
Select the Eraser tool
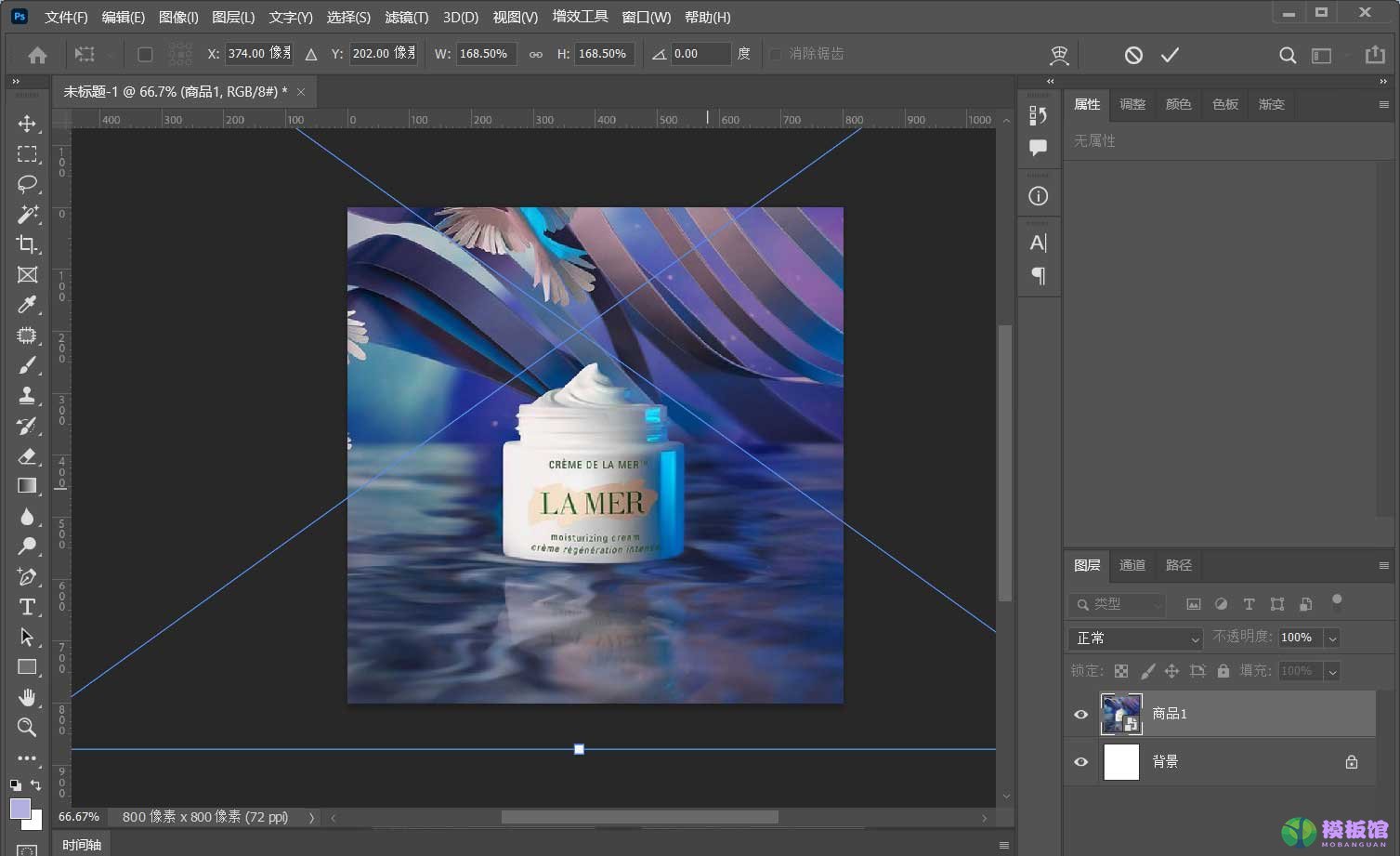[x=27, y=455]
